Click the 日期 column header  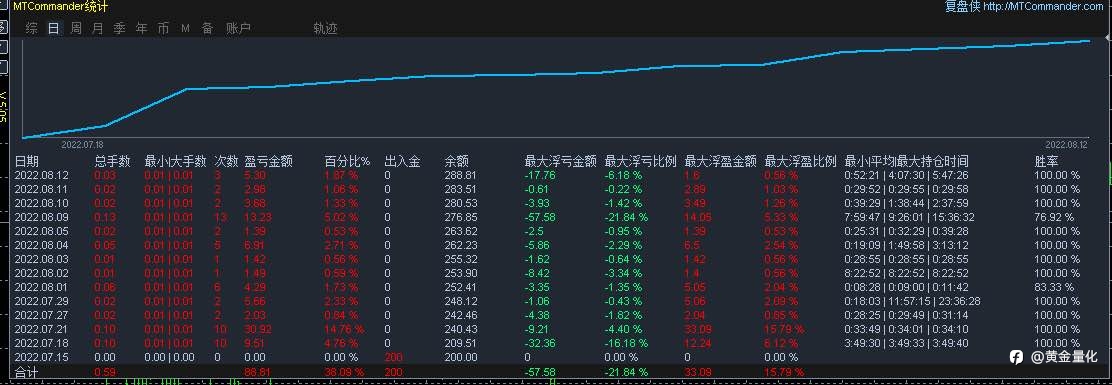27,161
